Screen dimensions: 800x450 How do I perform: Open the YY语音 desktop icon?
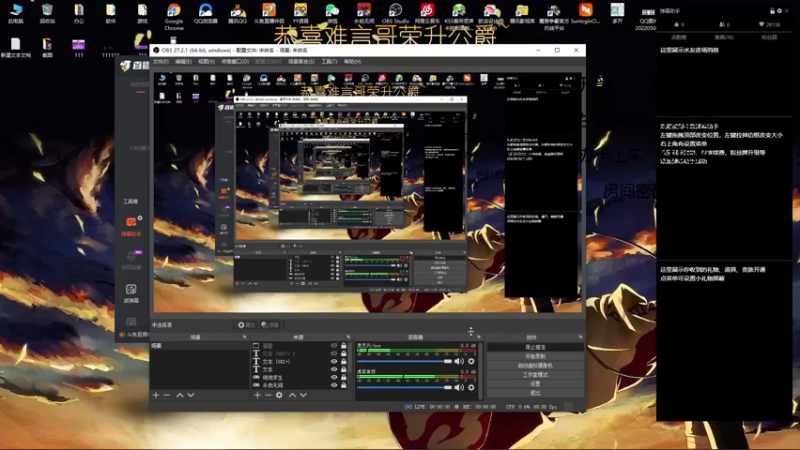coord(301,13)
